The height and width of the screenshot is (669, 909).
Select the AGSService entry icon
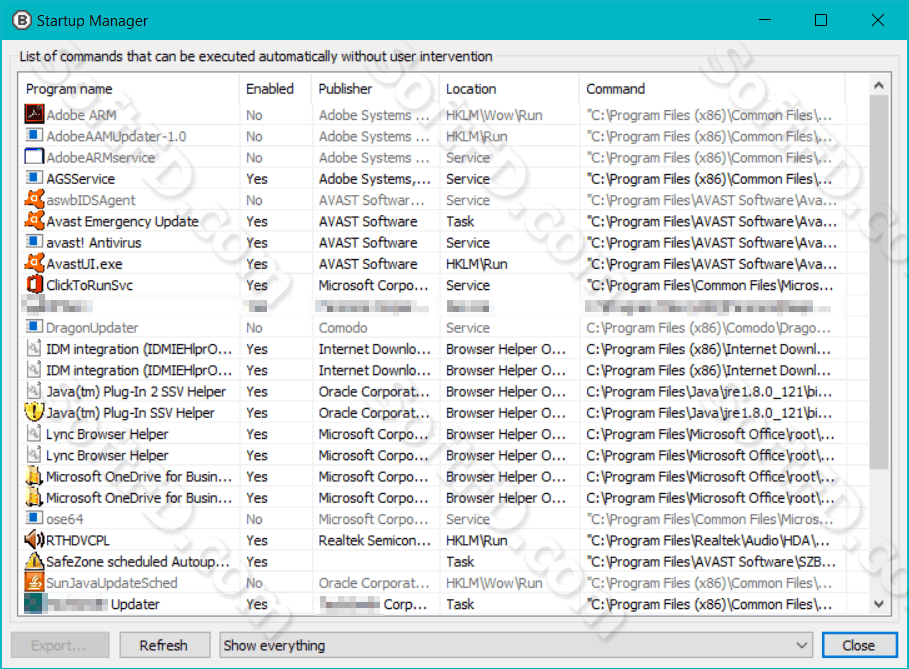click(x=34, y=178)
